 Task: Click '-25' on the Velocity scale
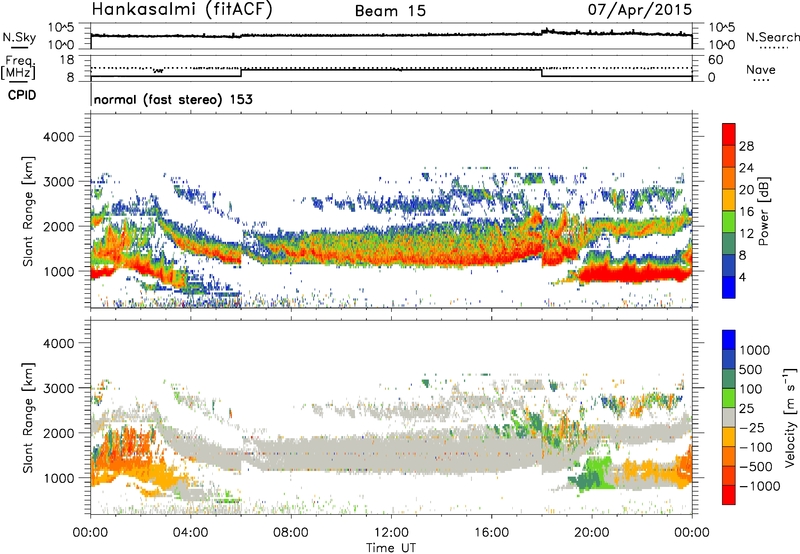click(753, 428)
